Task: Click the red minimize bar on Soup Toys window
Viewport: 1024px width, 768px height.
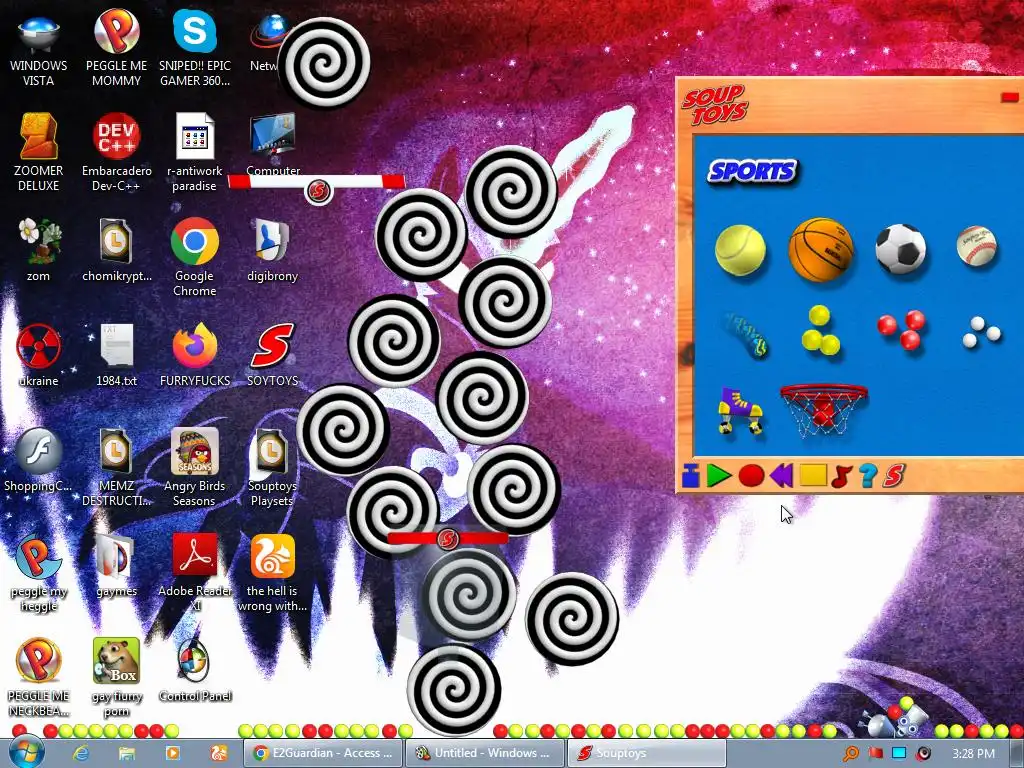Action: pyautogui.click(x=1010, y=97)
